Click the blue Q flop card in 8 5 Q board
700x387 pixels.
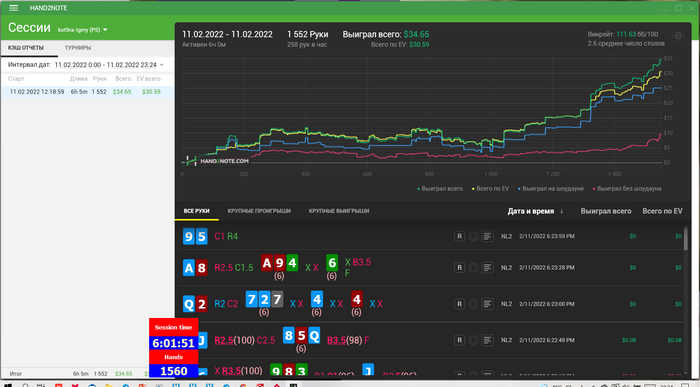pyautogui.click(x=314, y=335)
